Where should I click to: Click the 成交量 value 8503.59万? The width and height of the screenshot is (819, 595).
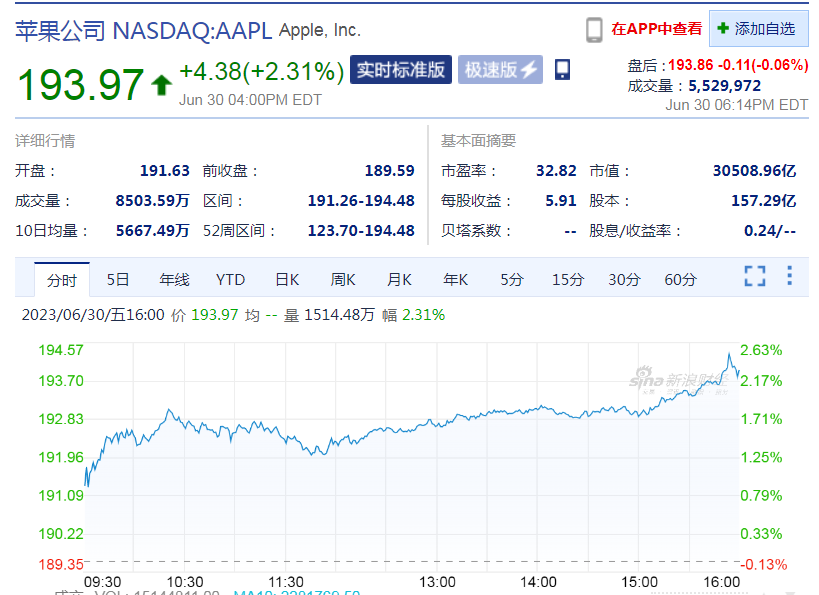[153, 201]
